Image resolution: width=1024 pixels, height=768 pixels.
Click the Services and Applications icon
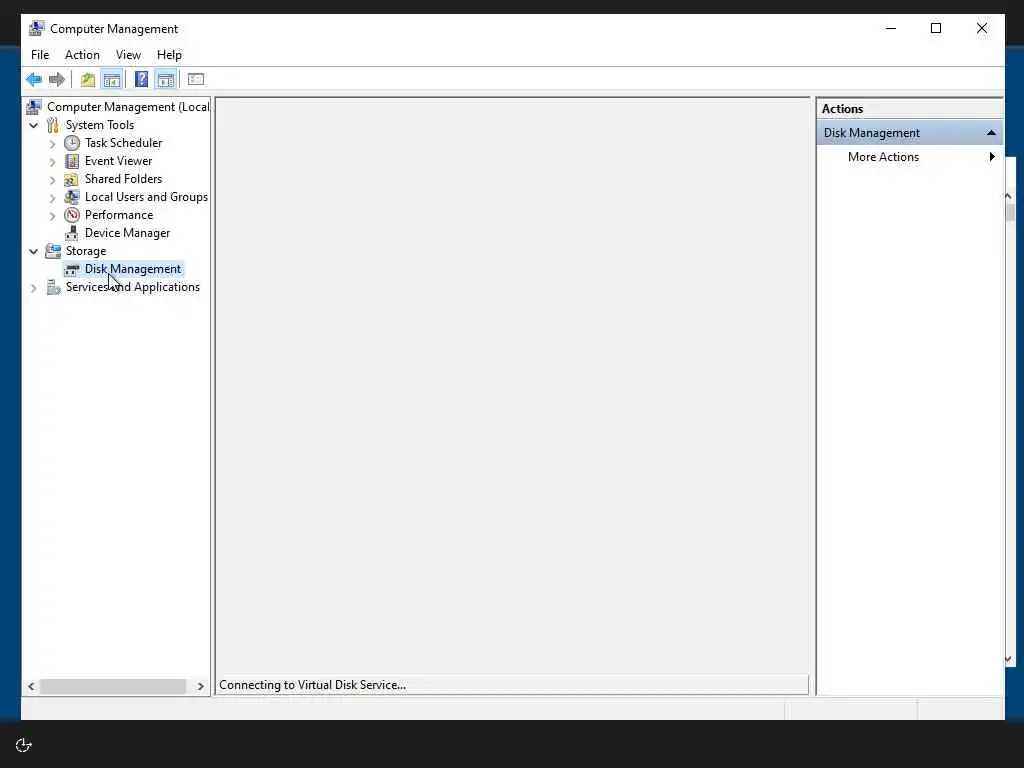[x=53, y=287]
